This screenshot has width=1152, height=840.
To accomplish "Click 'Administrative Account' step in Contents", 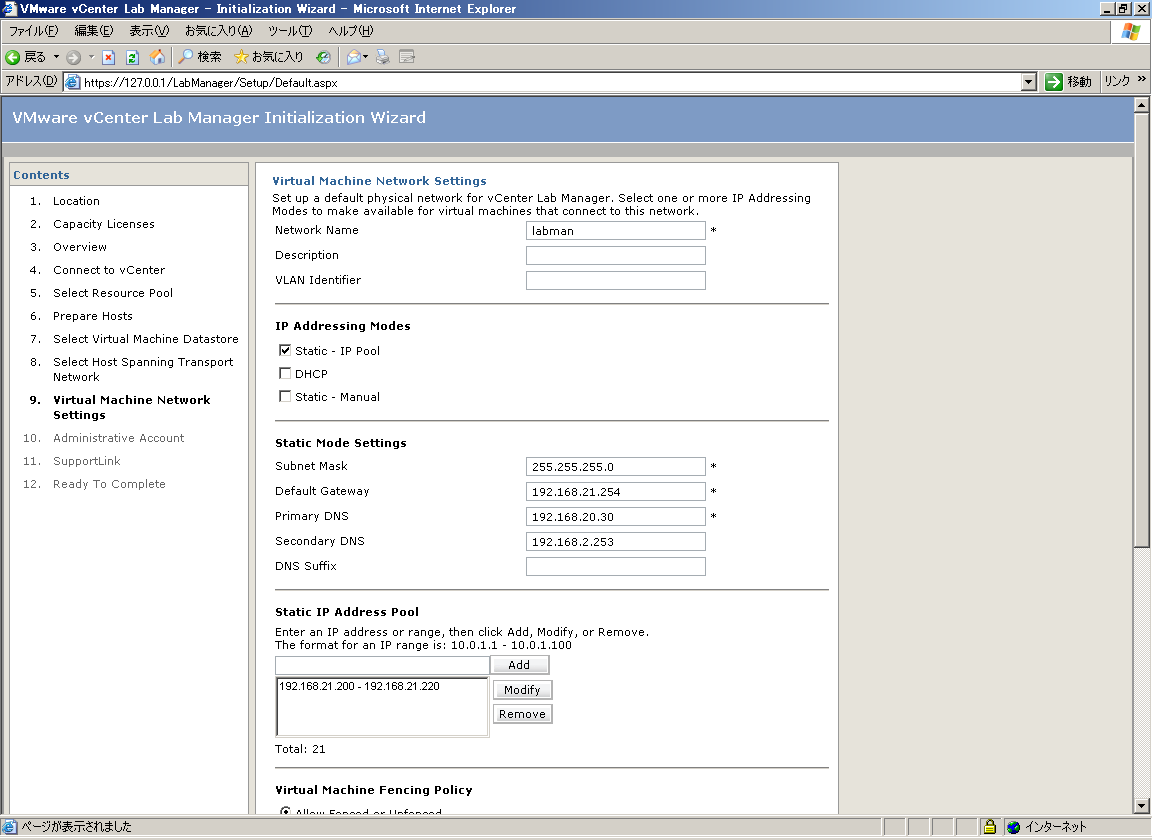I will click(x=118, y=438).
